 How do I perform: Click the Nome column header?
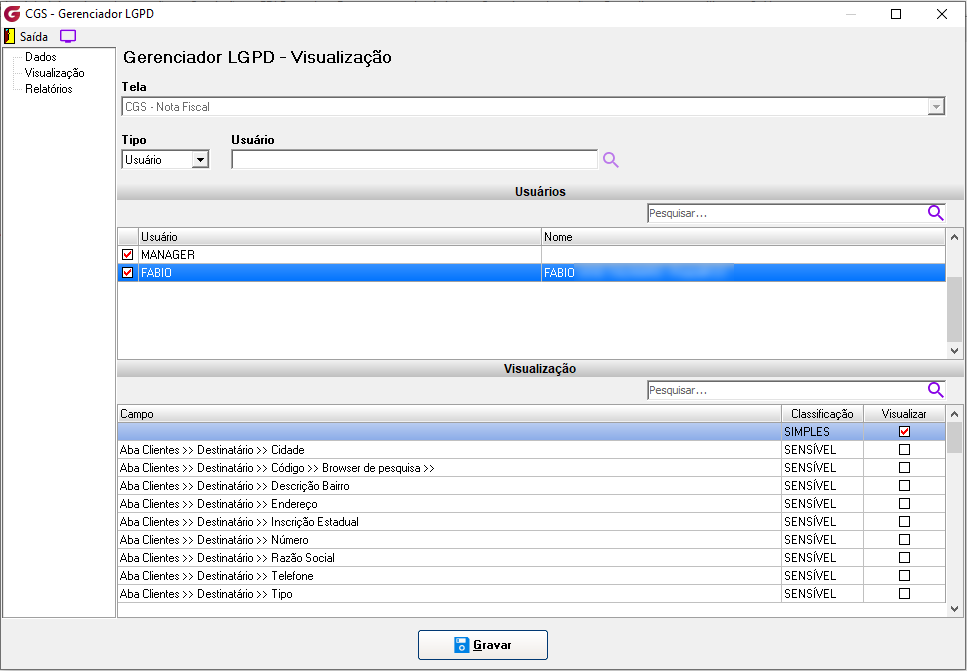[x=743, y=237]
